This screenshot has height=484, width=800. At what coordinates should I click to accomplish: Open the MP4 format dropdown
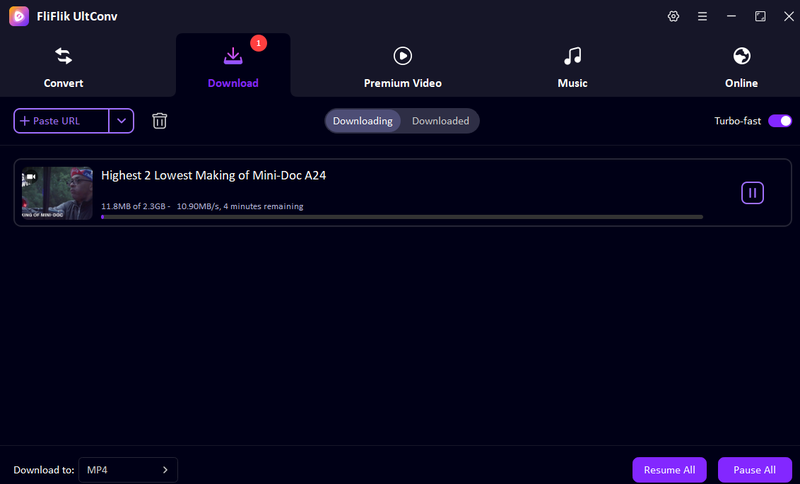pyautogui.click(x=128, y=470)
